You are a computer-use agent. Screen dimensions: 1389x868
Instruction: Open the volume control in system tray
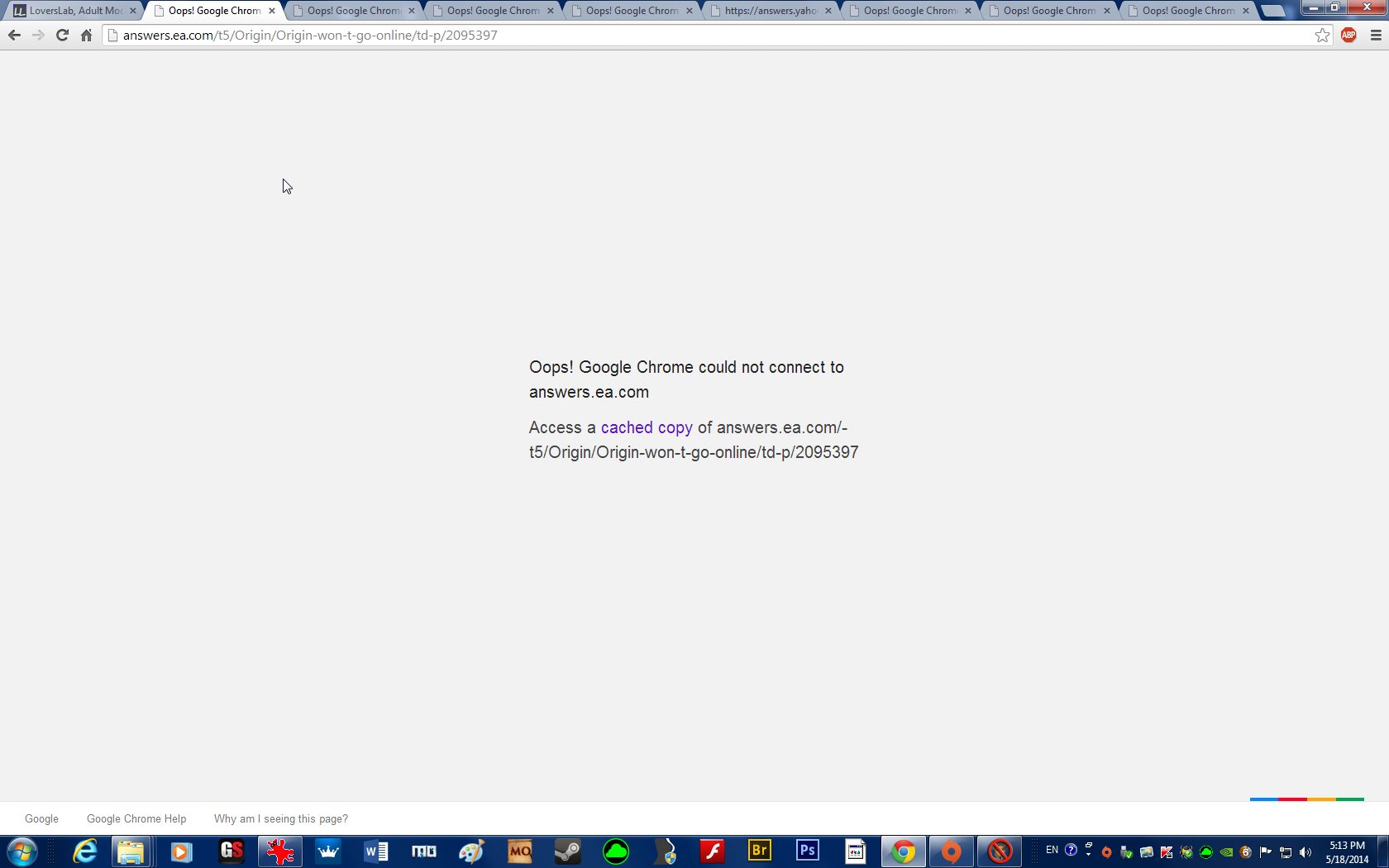pos(1305,851)
